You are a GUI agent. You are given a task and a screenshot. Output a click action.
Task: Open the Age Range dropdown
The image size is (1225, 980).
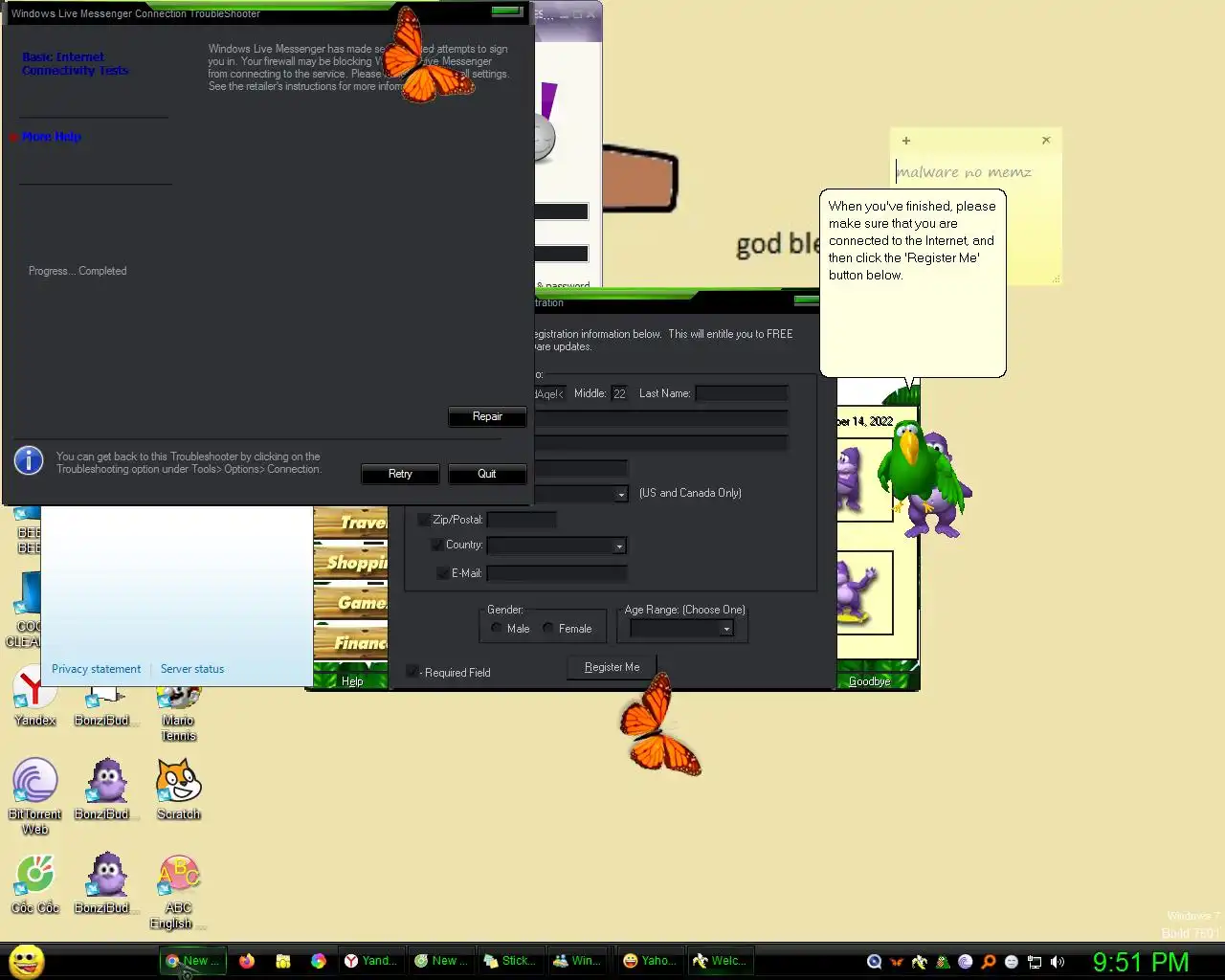tap(726, 629)
